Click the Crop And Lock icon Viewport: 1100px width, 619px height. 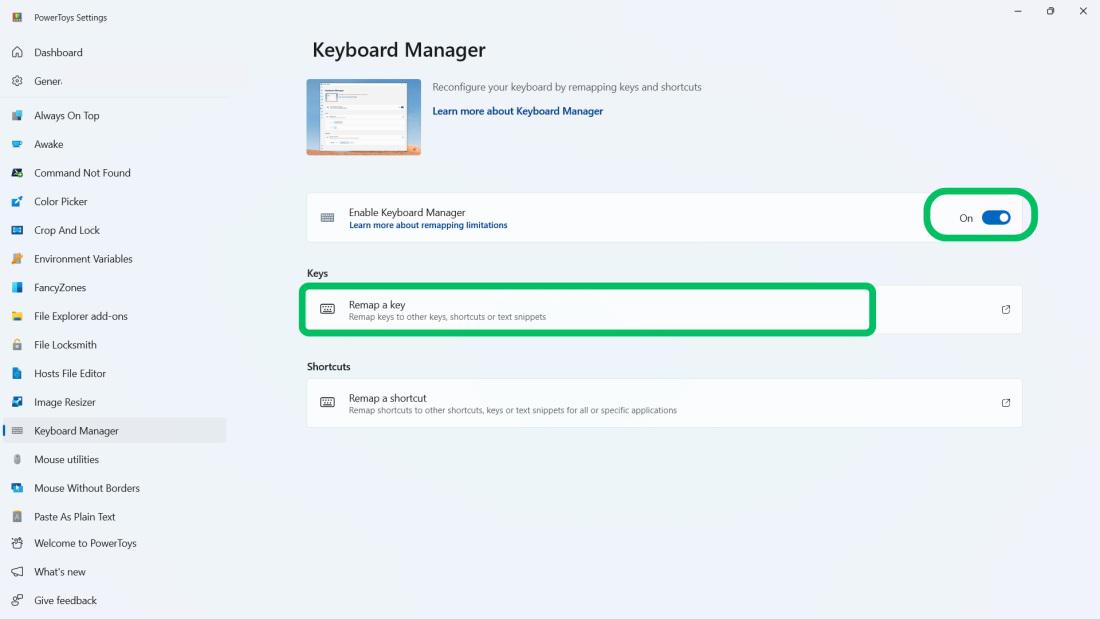(x=18, y=230)
